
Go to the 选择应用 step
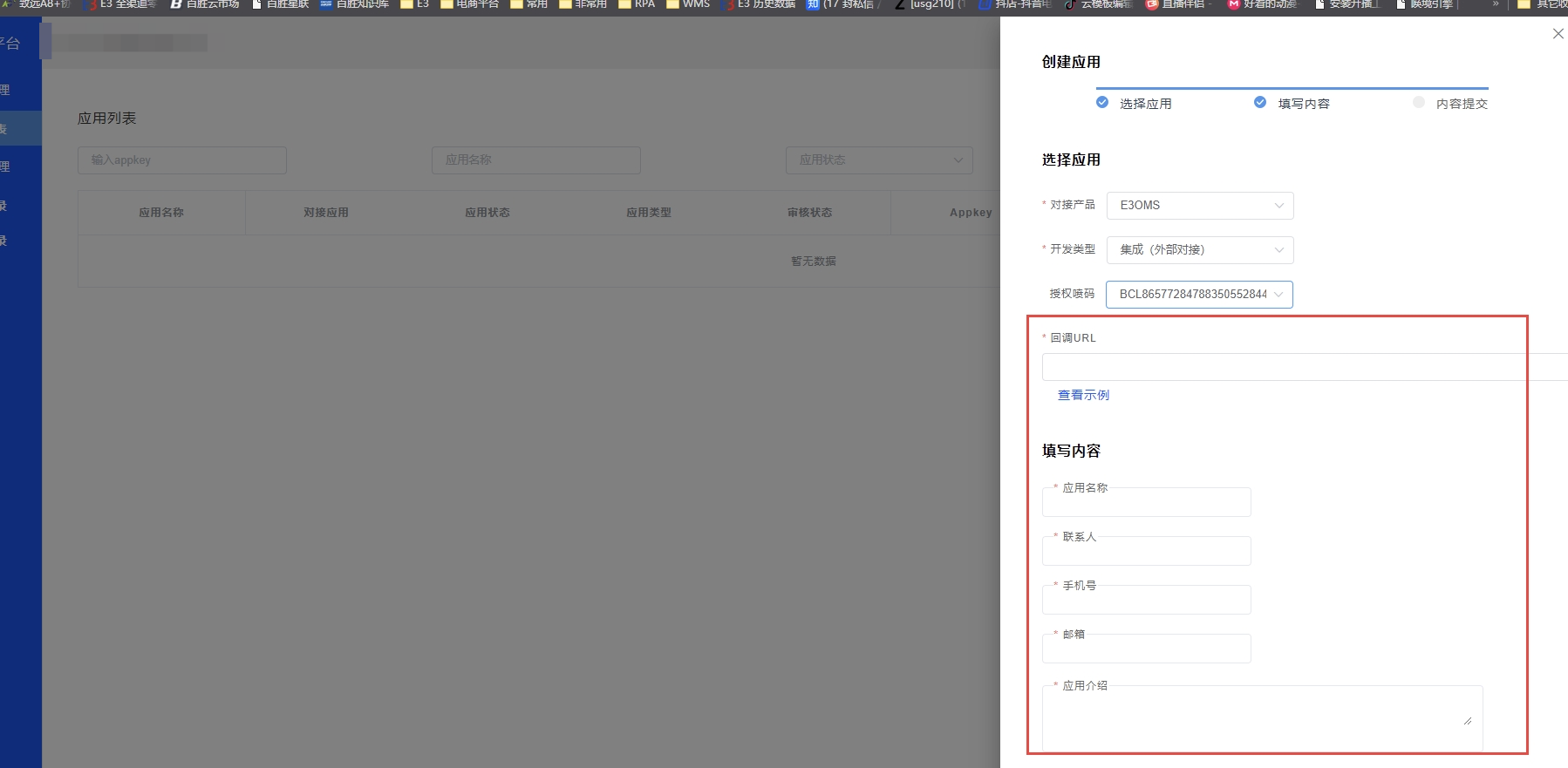pyautogui.click(x=1135, y=103)
